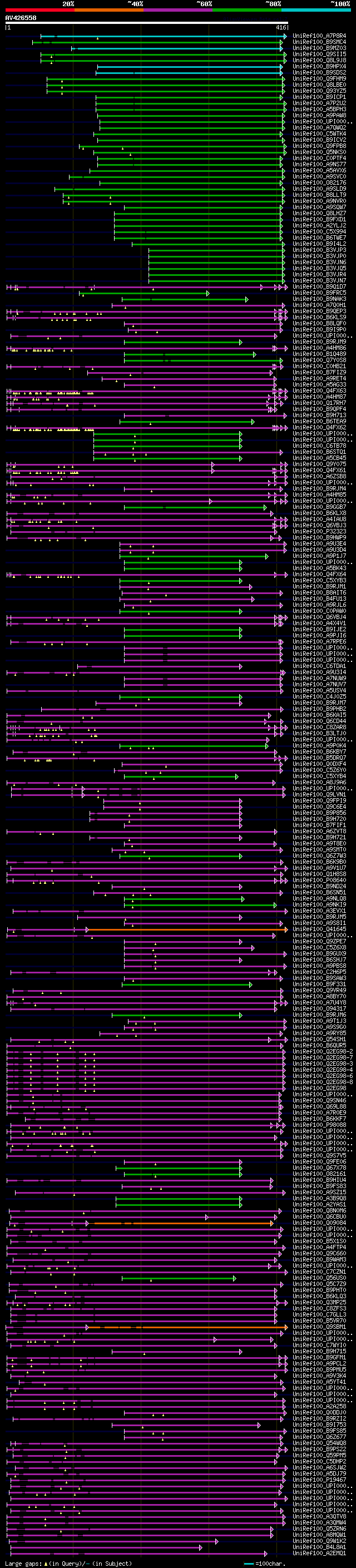The image size is (356, 1568).
Task: Open hit UniRef100_B9MZ03
Action: tap(319, 48)
